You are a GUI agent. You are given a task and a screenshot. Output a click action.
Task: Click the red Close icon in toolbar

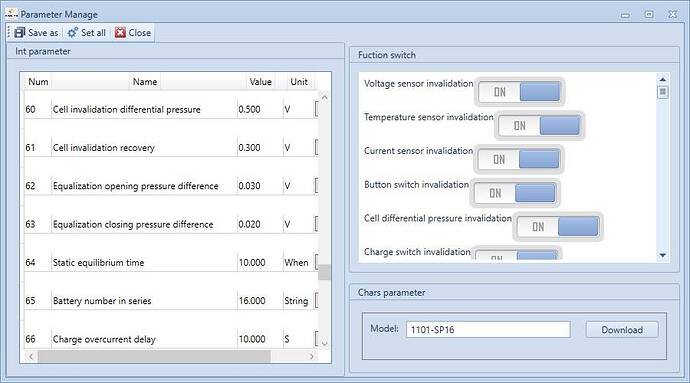click(x=120, y=33)
